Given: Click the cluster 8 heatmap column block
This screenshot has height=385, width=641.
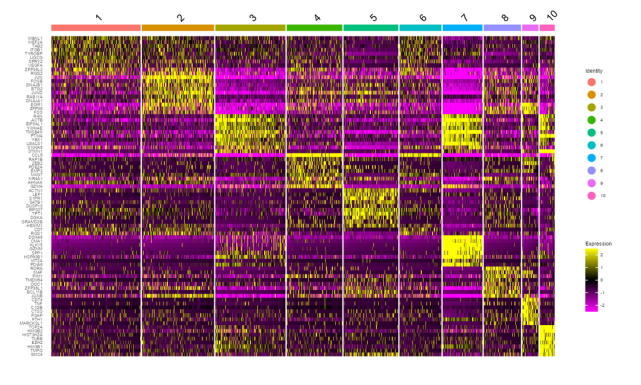Looking at the screenshot, I should click(x=502, y=196).
